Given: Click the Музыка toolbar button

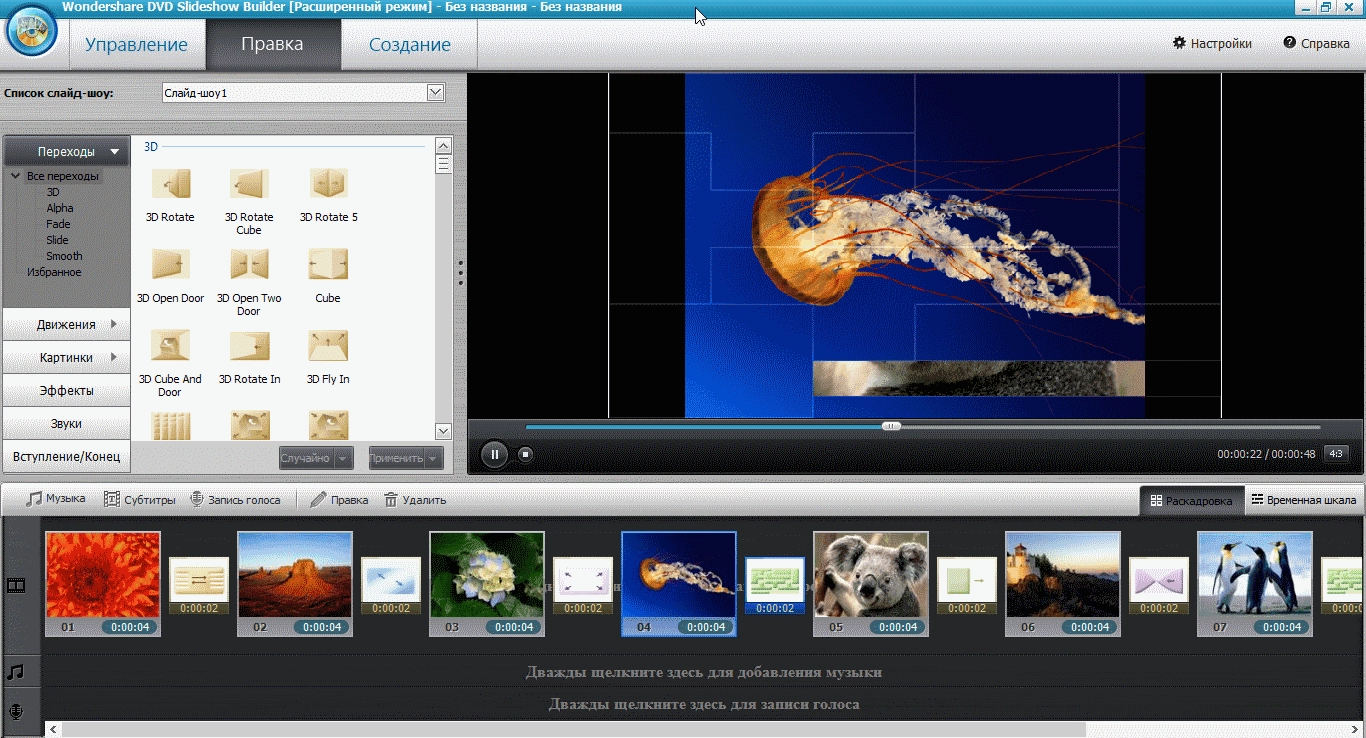Looking at the screenshot, I should 56,499.
